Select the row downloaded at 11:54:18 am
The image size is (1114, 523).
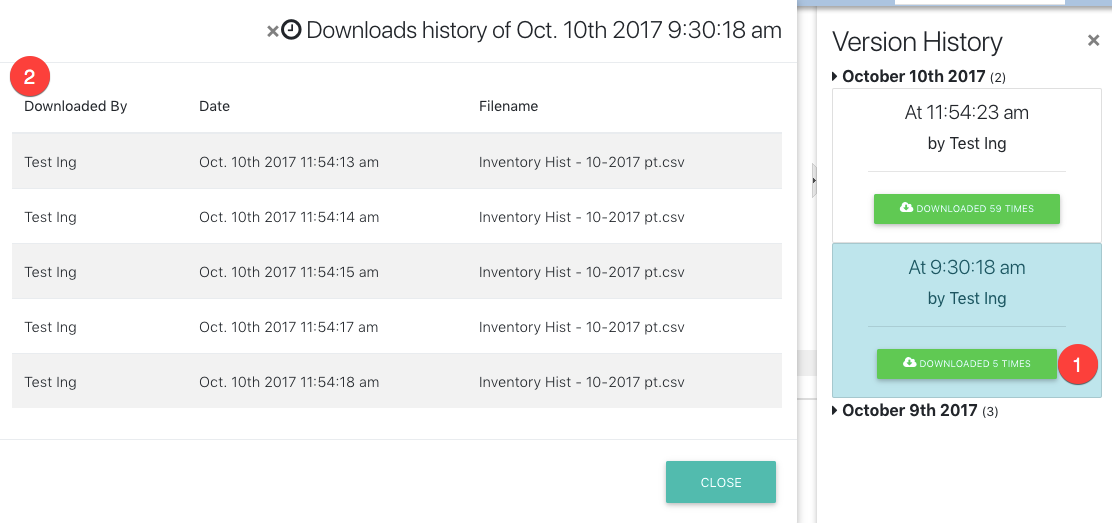[396, 382]
